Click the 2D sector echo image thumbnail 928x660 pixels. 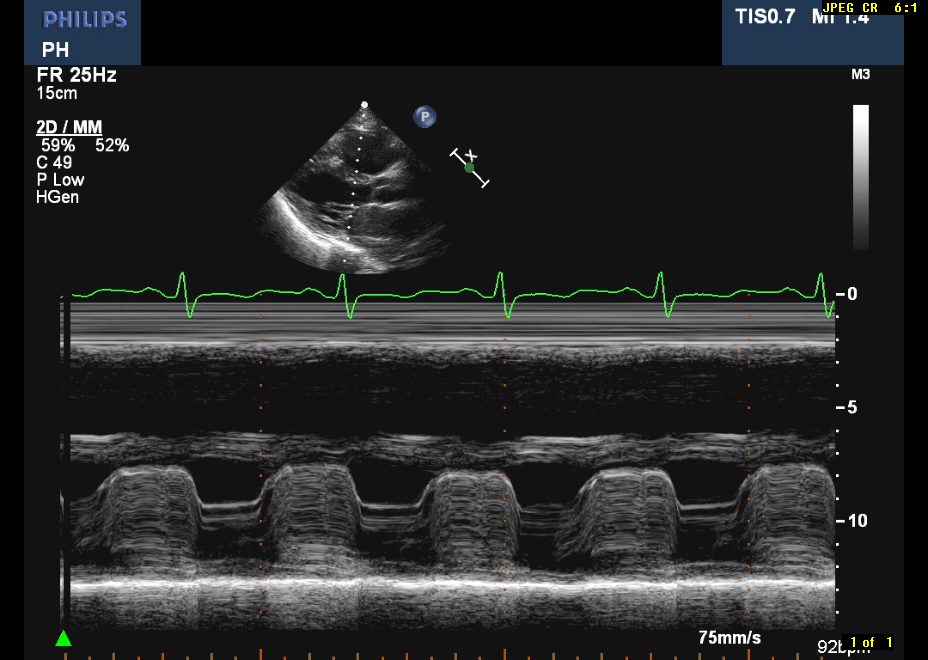click(350, 195)
